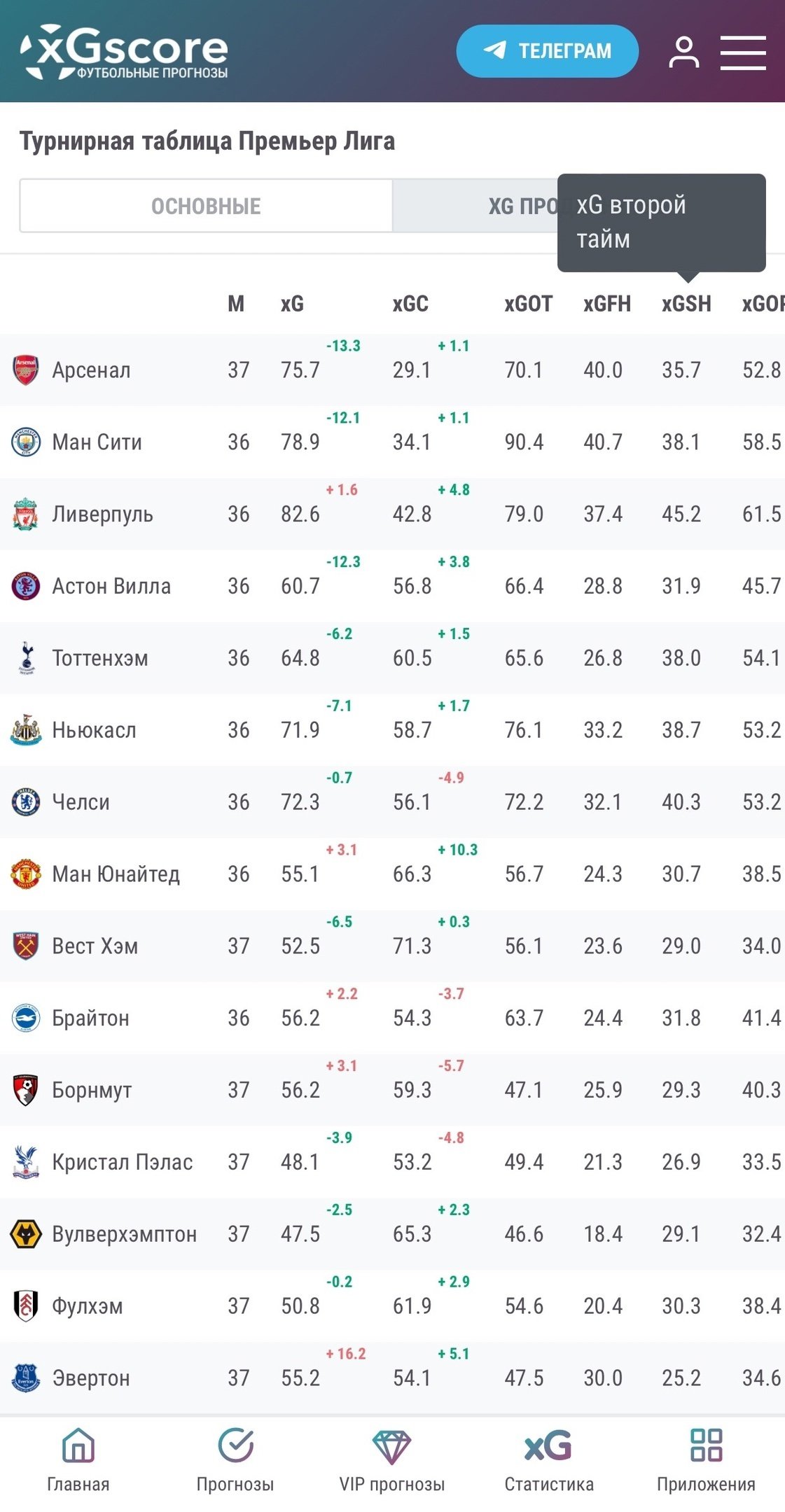The image size is (785, 1512).
Task: Open Главная home icon
Action: tap(78, 1445)
